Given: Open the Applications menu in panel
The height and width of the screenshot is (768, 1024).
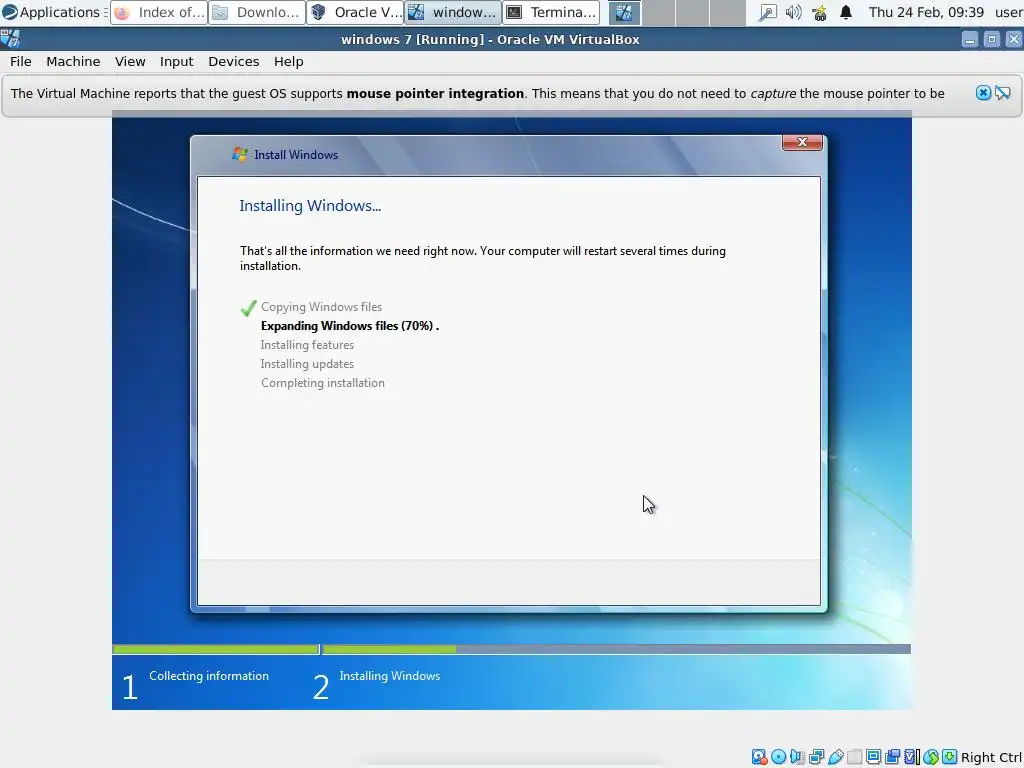Looking at the screenshot, I should pyautogui.click(x=51, y=12).
